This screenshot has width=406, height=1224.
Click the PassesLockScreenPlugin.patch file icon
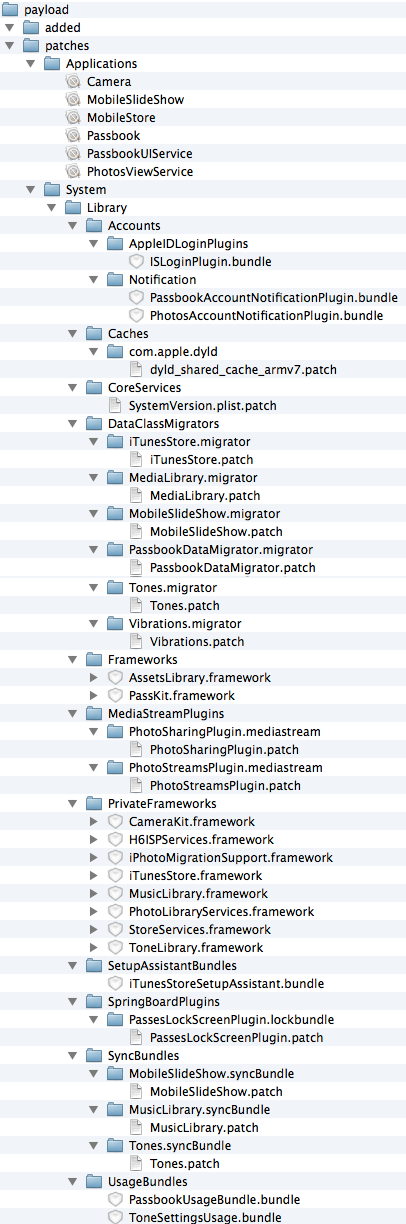point(137,1038)
